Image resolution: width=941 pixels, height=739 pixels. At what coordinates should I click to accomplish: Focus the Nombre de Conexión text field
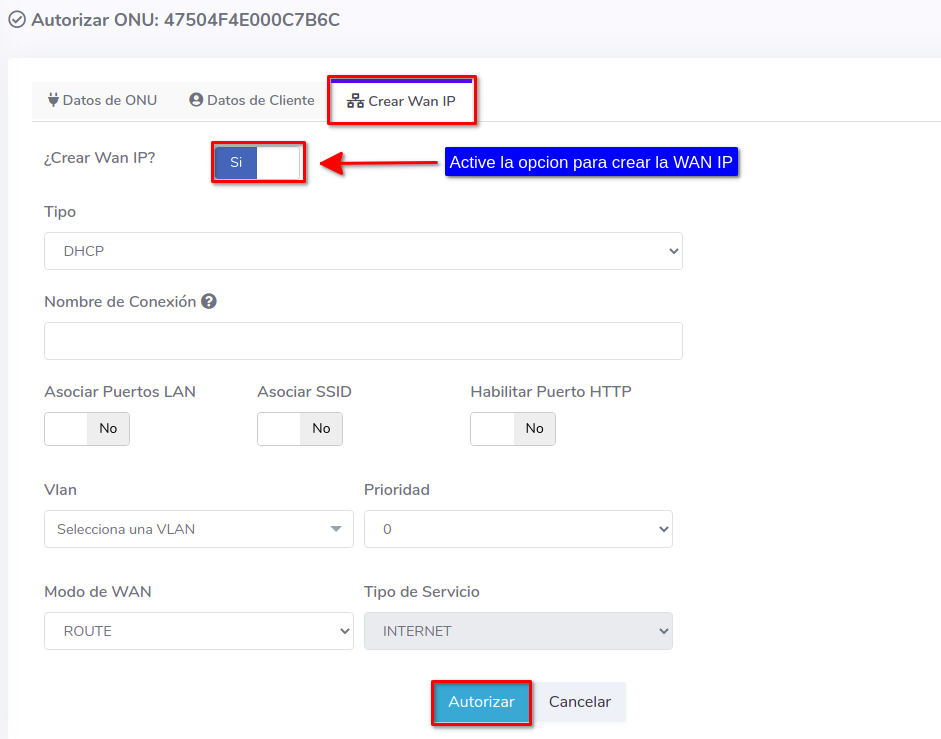[363, 341]
